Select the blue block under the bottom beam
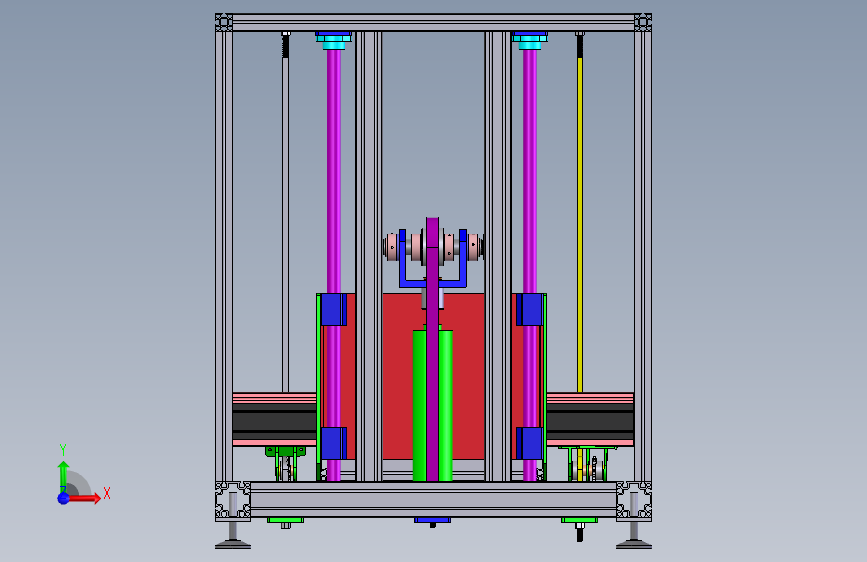Viewport: 867px width, 562px height. pyautogui.click(x=432, y=520)
